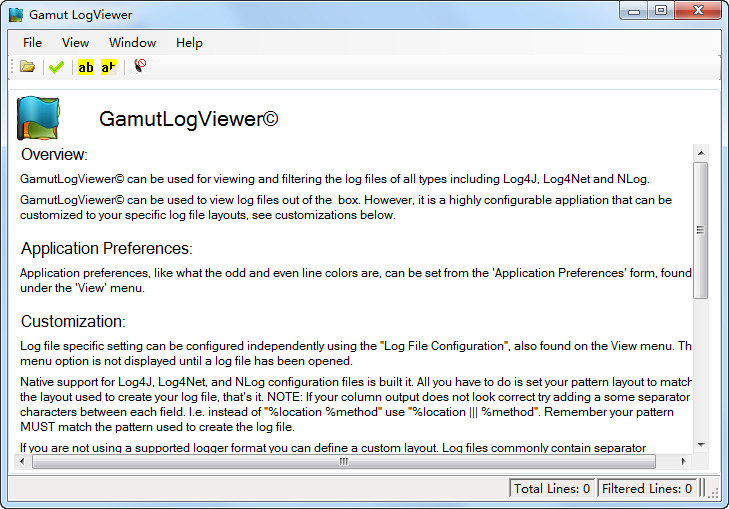Click the vertical scrollbar up arrow
729x509 pixels.
[701, 152]
